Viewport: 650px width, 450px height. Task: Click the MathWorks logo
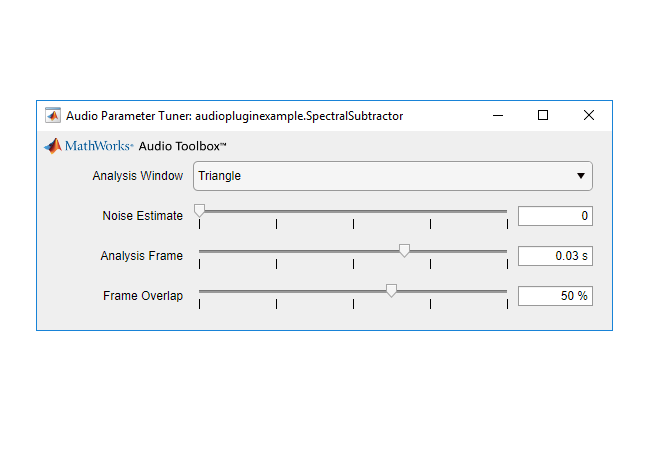(88, 146)
